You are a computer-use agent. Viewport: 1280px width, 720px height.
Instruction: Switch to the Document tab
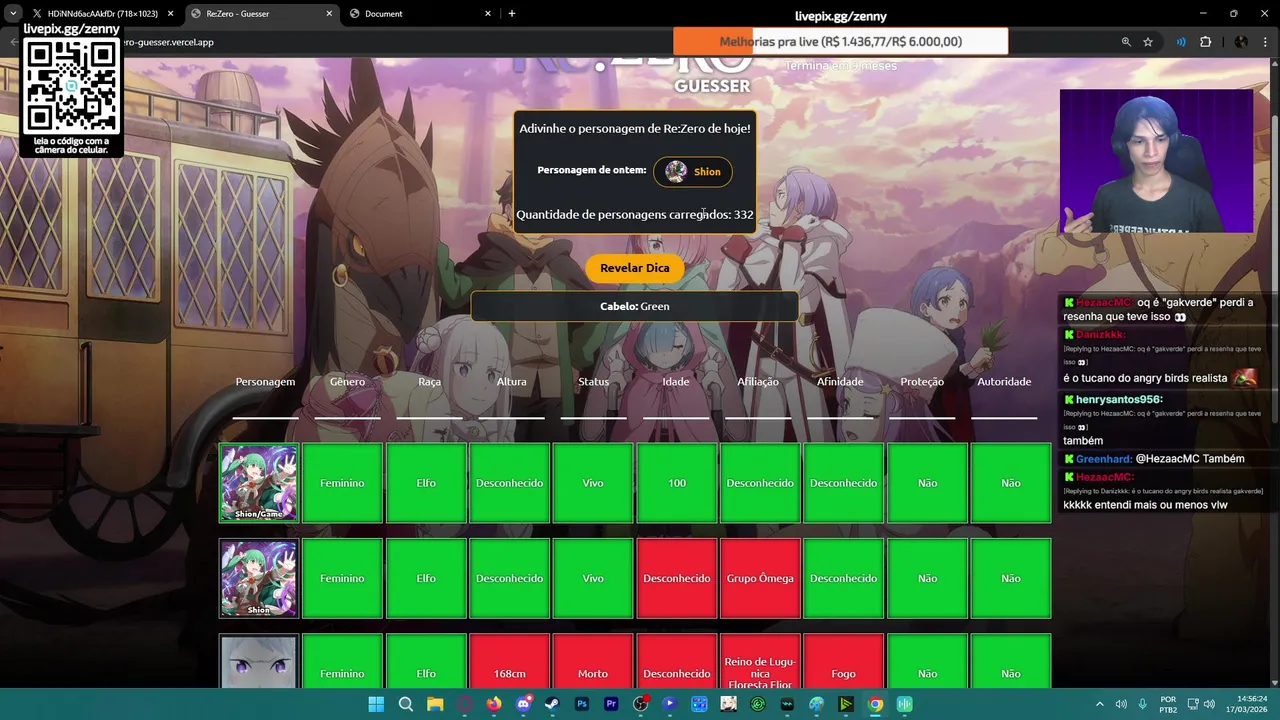point(420,14)
